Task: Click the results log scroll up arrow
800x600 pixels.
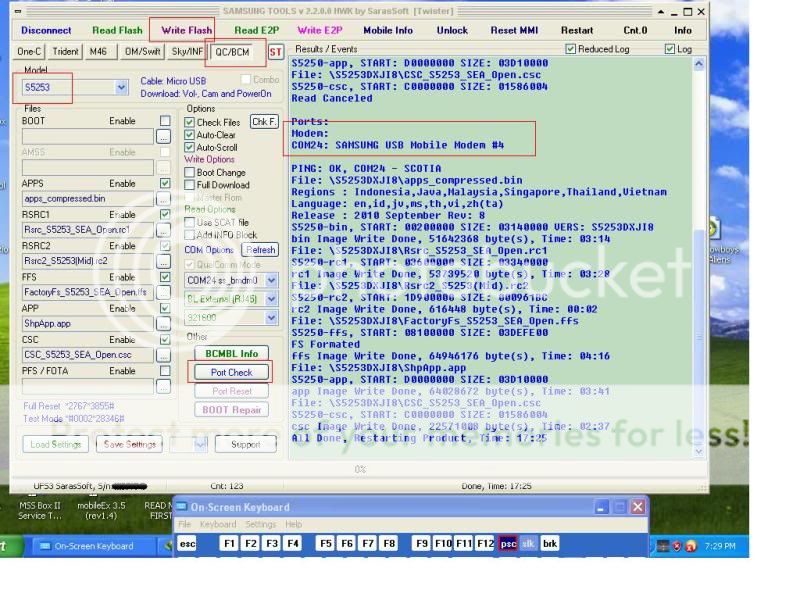Action: [699, 64]
